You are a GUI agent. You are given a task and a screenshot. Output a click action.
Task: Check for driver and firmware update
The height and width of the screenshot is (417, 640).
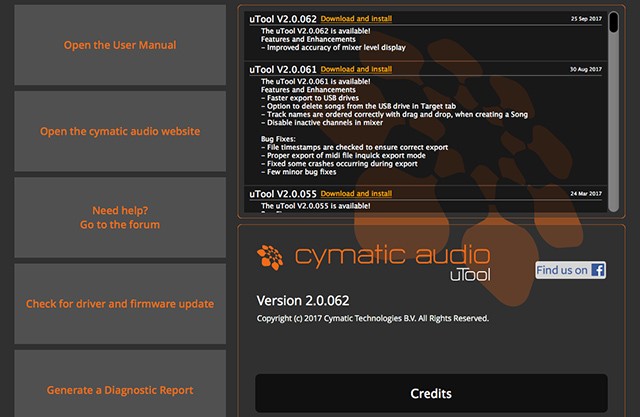tap(120, 304)
